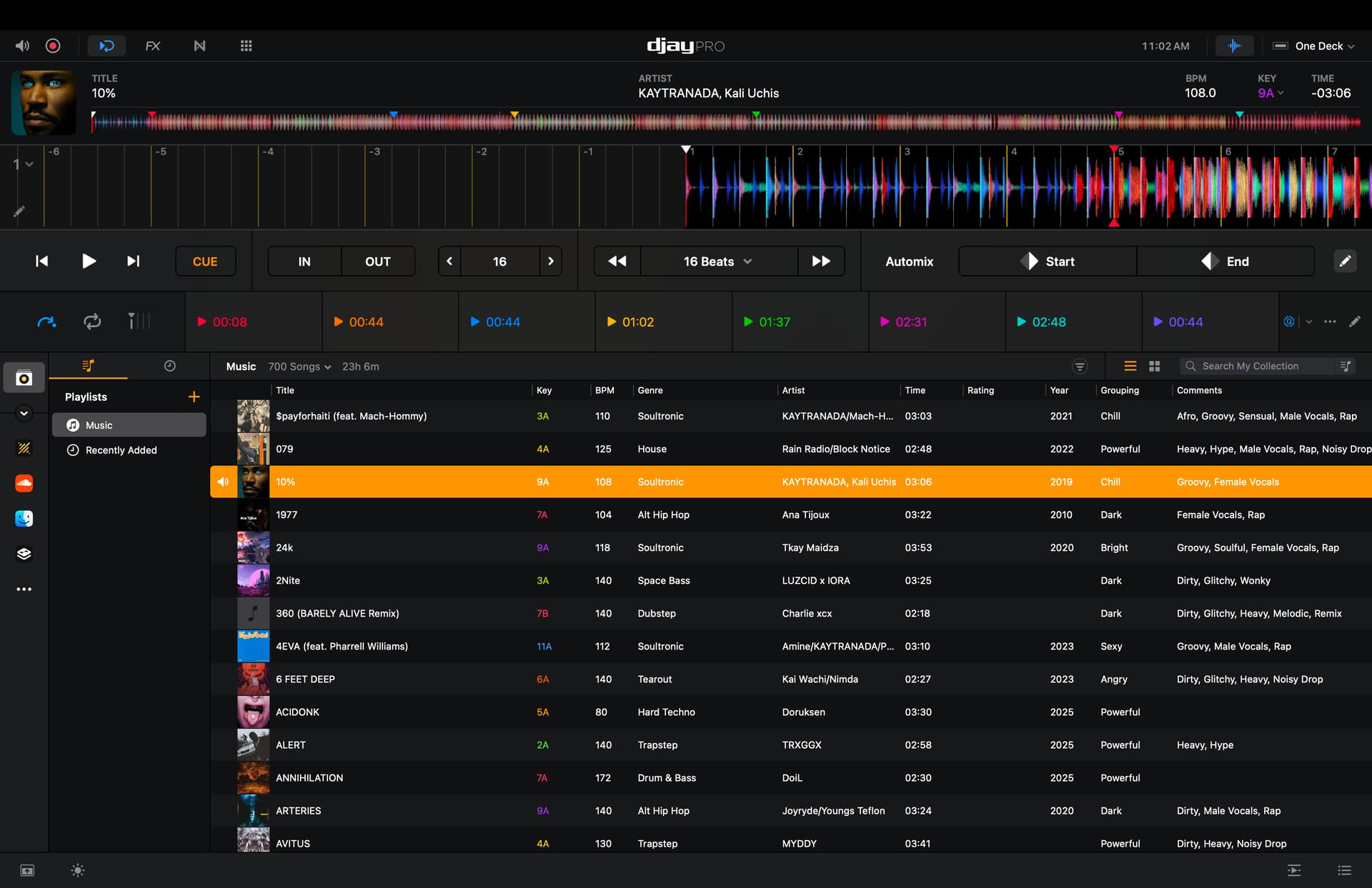Skip to next track
The width and height of the screenshot is (1372, 888).
(x=133, y=261)
